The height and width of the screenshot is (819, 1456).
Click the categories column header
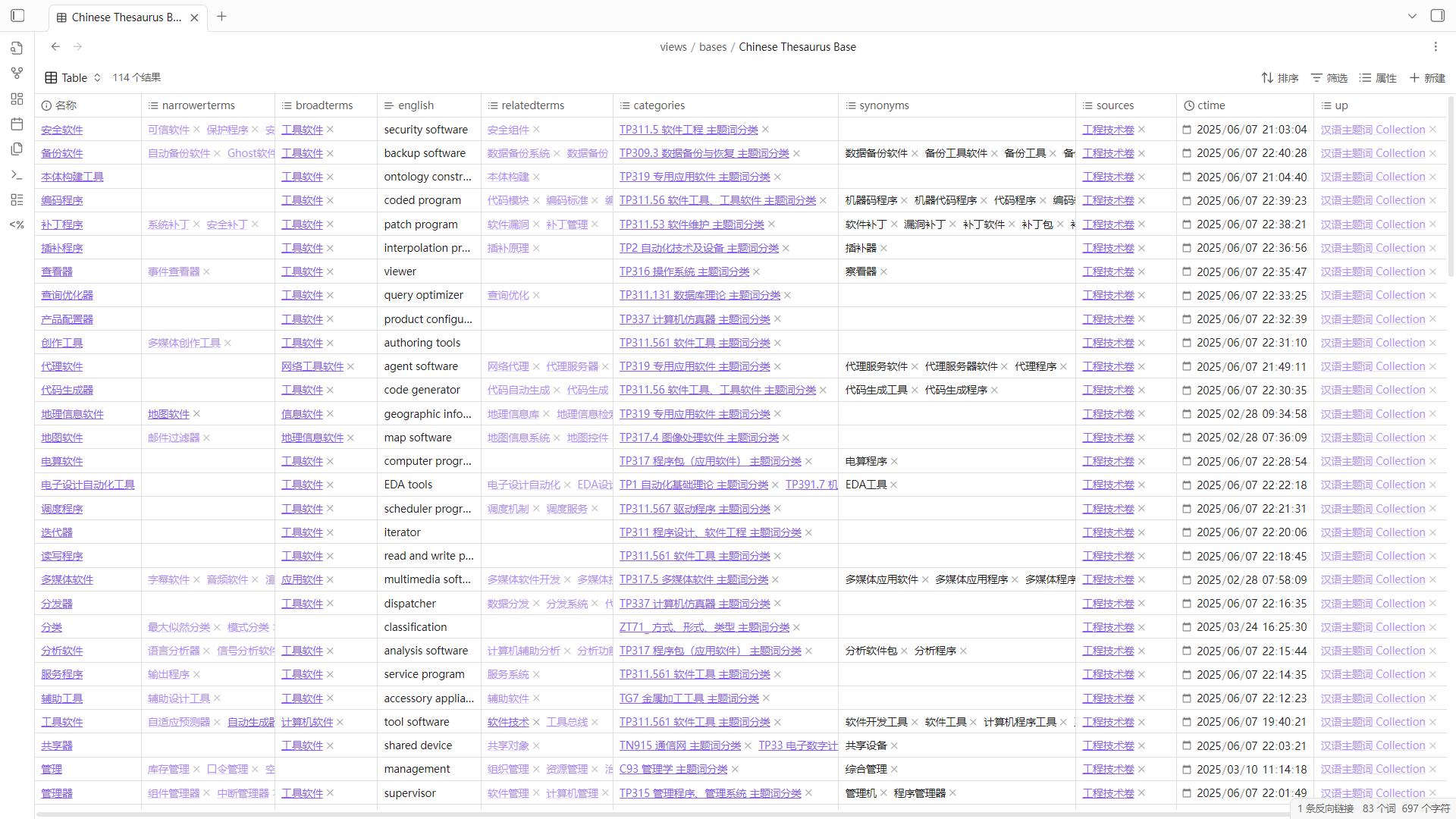(726, 105)
